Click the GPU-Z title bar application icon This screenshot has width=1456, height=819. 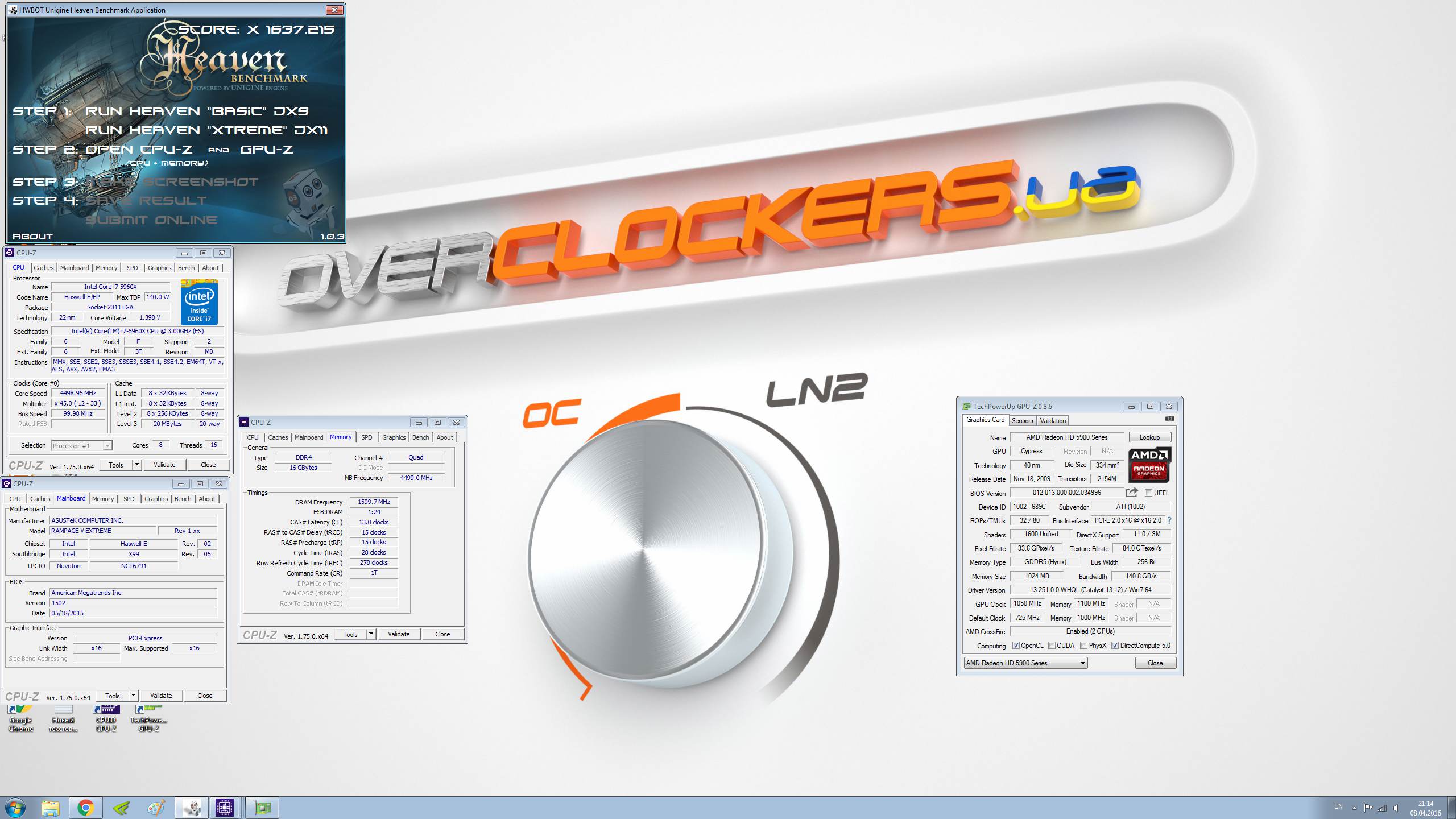(966, 406)
